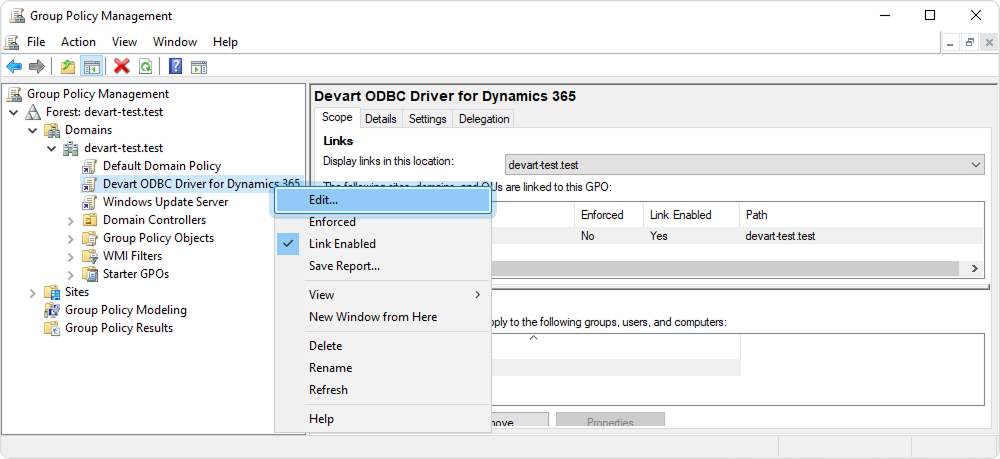The height and width of the screenshot is (459, 1000).
Task: Click the Up one level folder icon
Action: coord(68,66)
